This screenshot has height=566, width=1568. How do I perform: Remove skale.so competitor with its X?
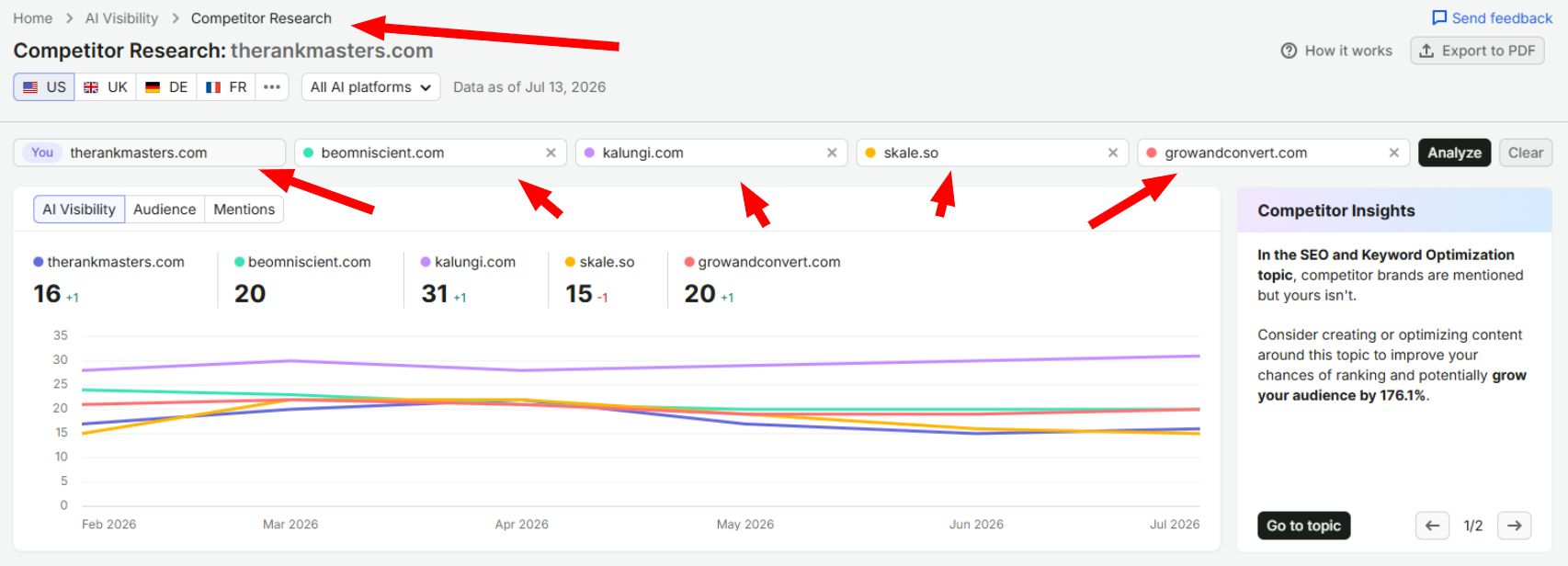(x=1113, y=153)
